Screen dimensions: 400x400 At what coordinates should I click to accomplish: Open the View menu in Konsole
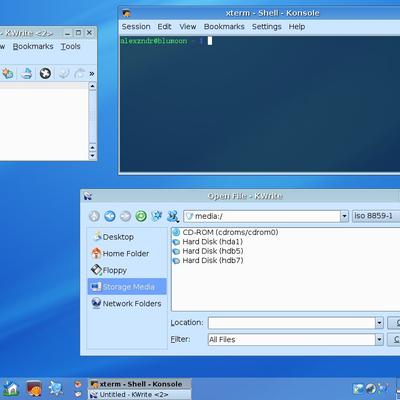tap(188, 27)
